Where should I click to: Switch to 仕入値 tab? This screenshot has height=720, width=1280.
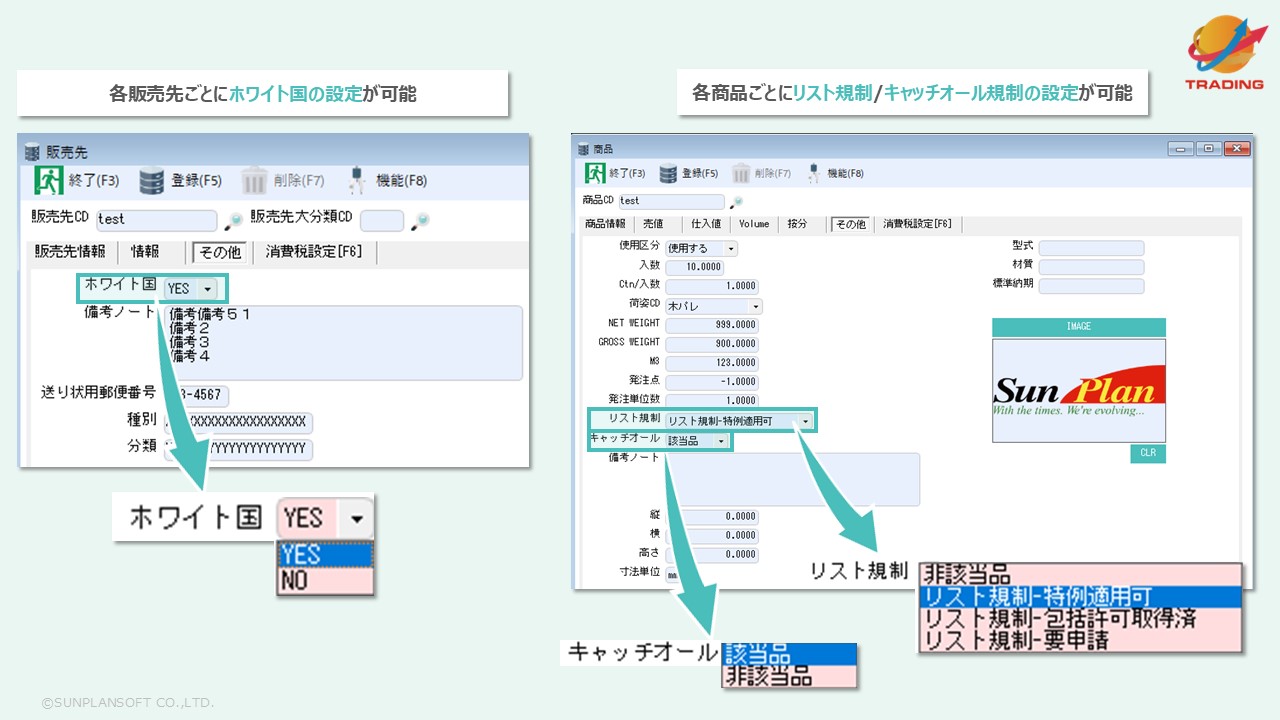(705, 224)
